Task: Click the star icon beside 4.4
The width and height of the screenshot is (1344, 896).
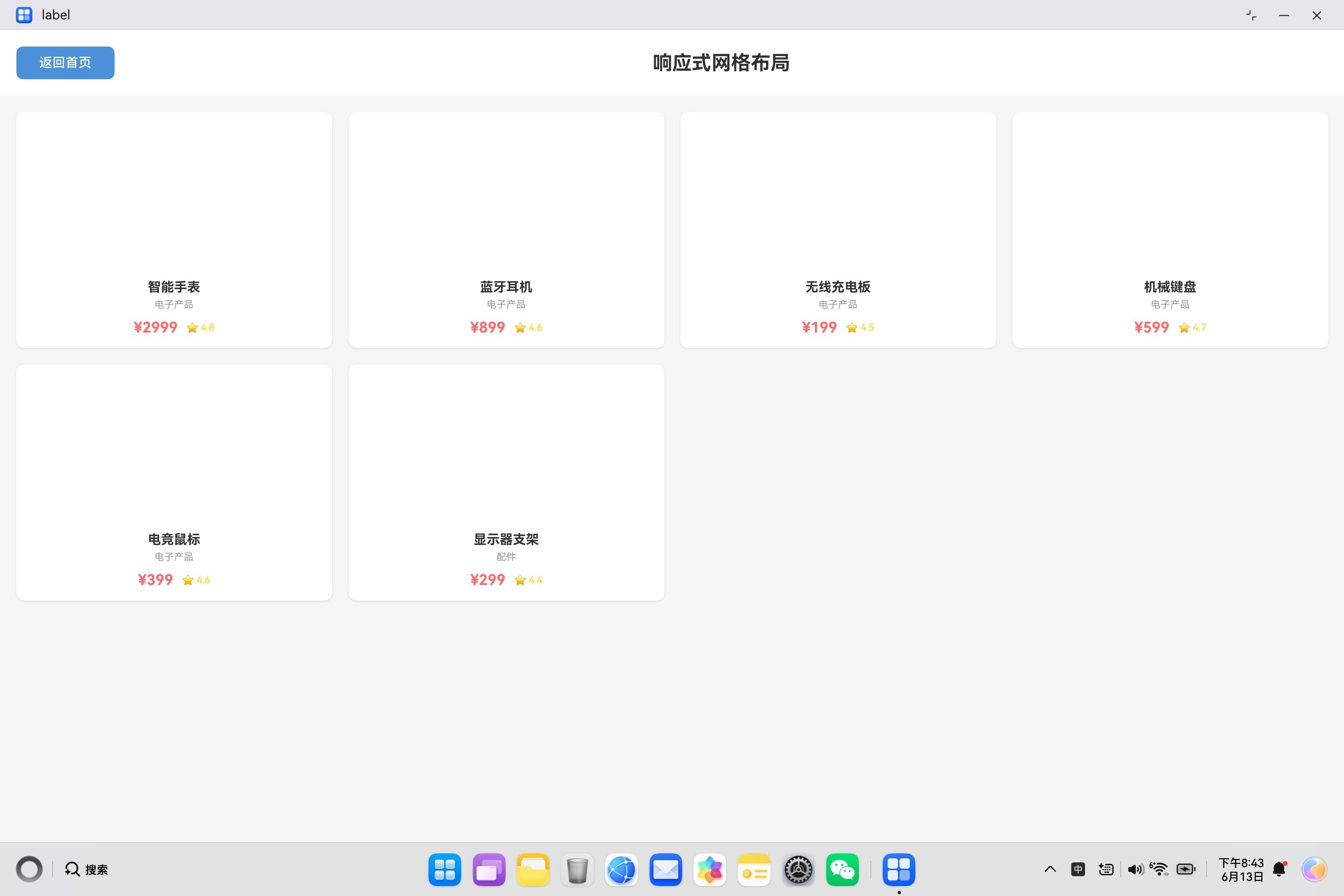Action: coord(520,580)
